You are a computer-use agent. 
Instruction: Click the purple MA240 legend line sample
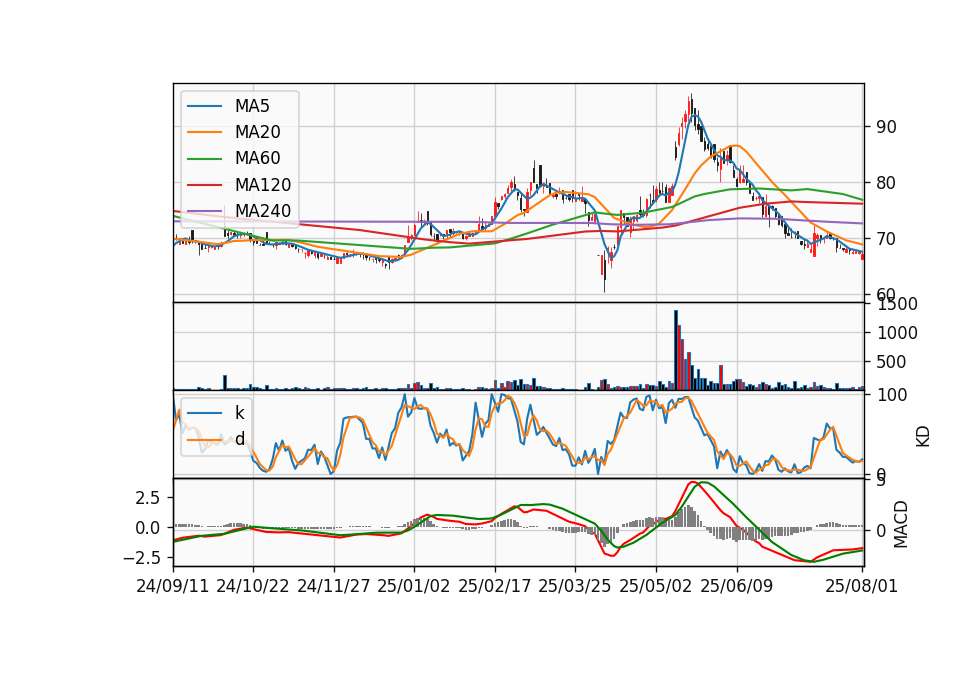point(204,211)
